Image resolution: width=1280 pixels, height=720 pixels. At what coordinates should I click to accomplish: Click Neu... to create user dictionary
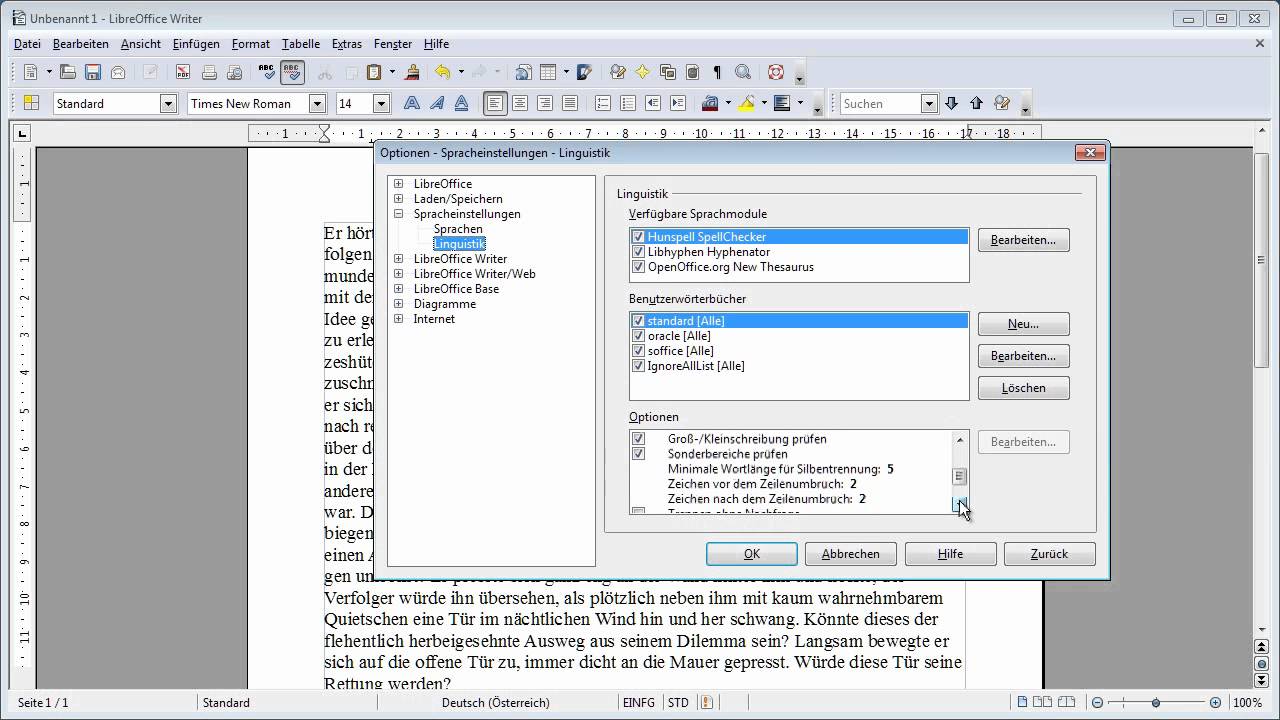1023,324
